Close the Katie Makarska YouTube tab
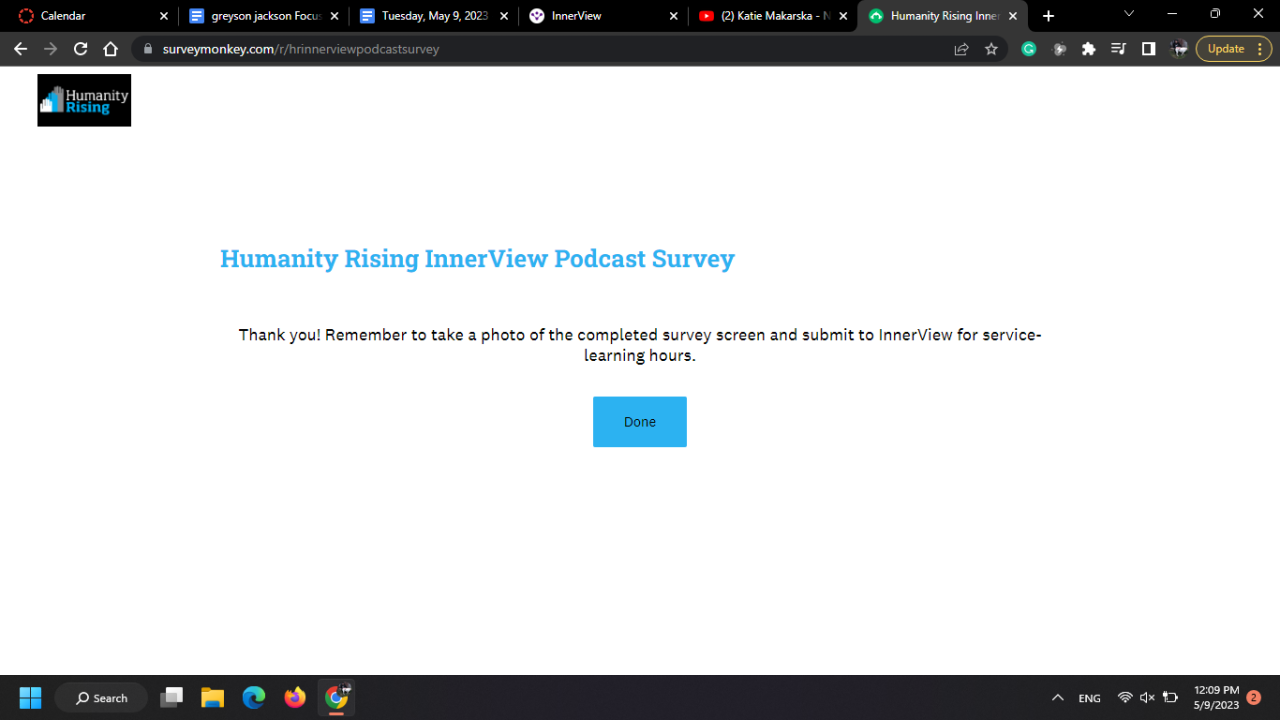 [x=843, y=16]
